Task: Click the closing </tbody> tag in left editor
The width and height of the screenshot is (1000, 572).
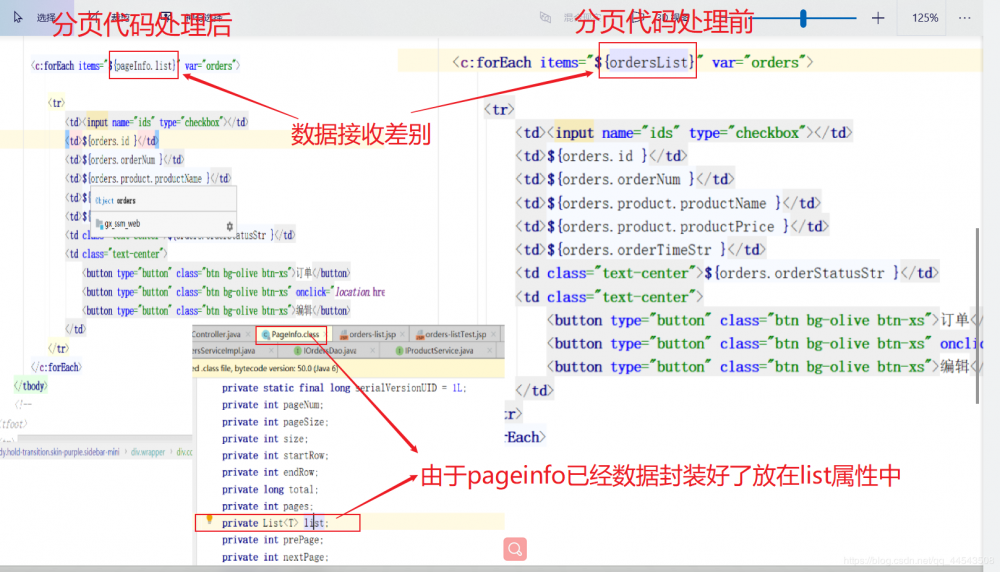Action: point(30,386)
